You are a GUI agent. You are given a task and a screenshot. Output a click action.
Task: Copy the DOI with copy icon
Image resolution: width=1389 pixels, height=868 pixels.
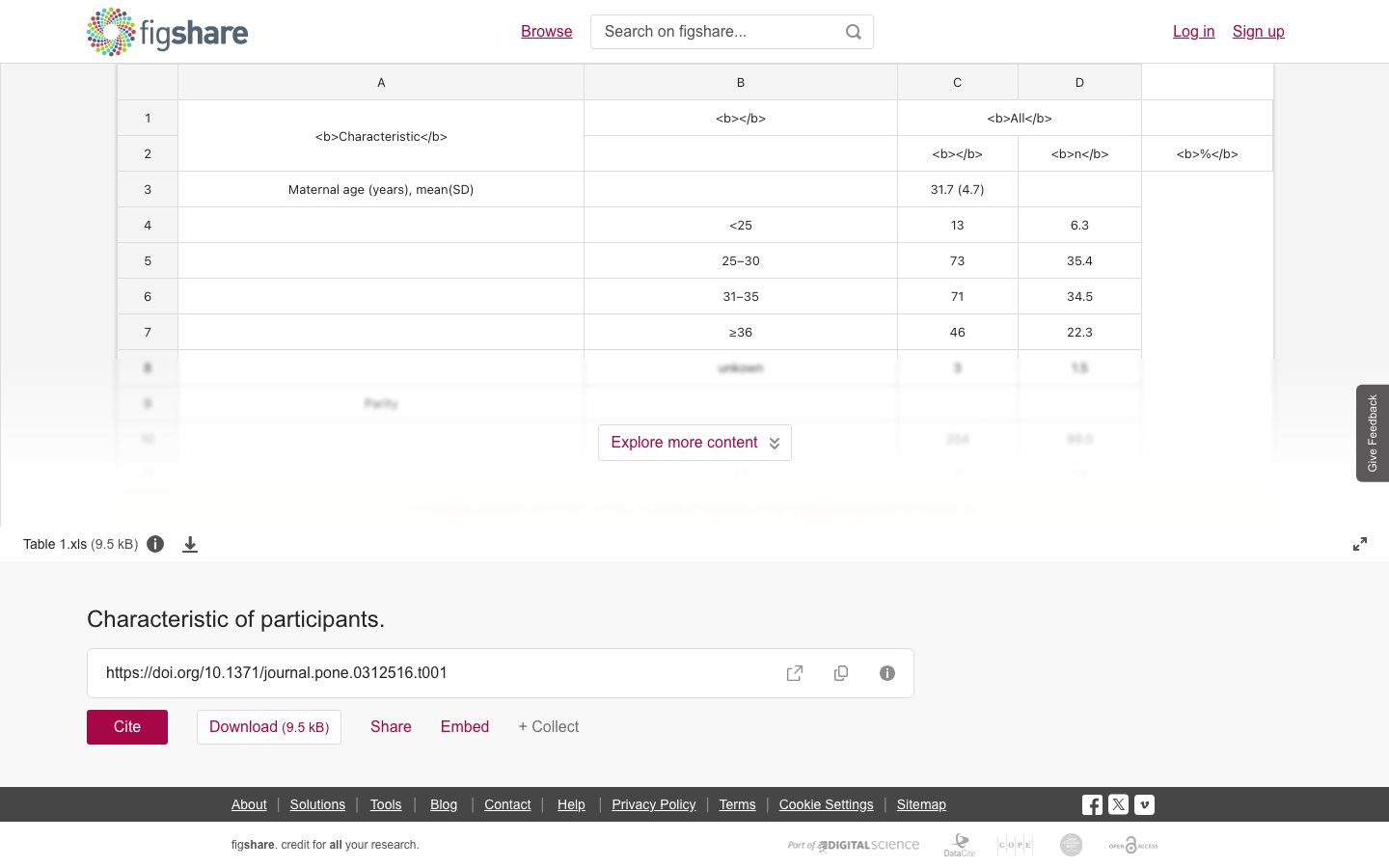[x=841, y=673]
